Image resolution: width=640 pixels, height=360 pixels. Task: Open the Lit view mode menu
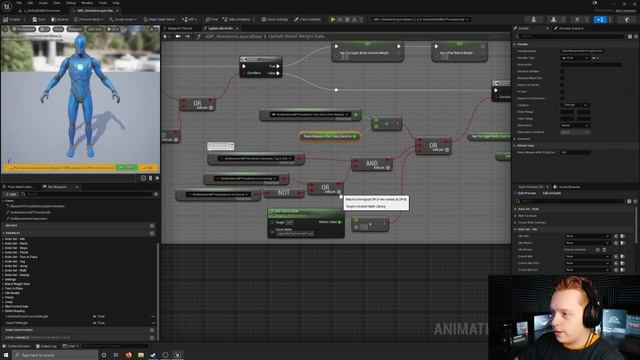(x=44, y=29)
